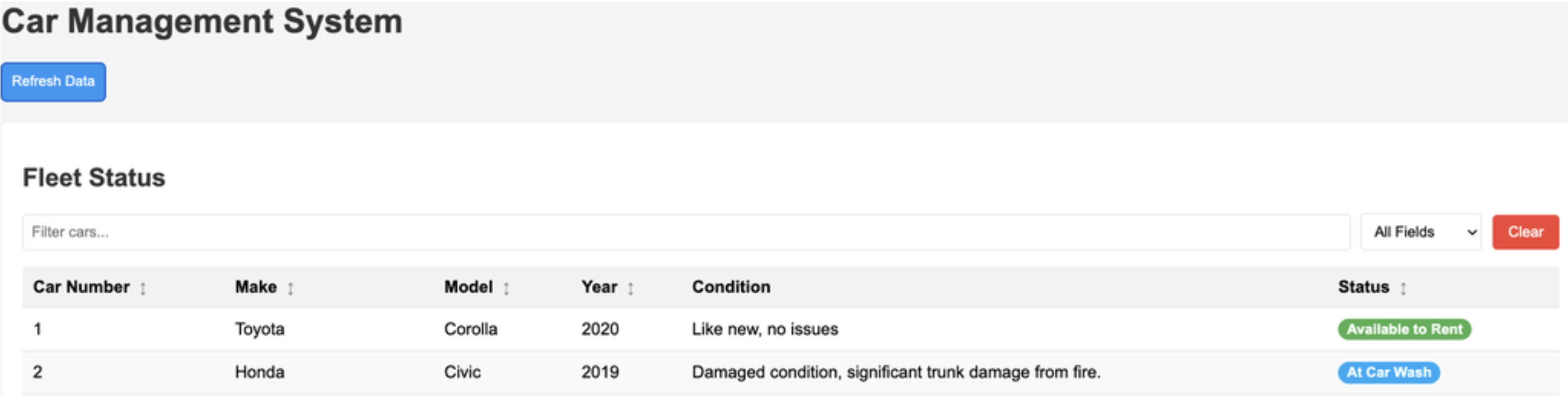Click the Year column sort arrow

coord(631,287)
